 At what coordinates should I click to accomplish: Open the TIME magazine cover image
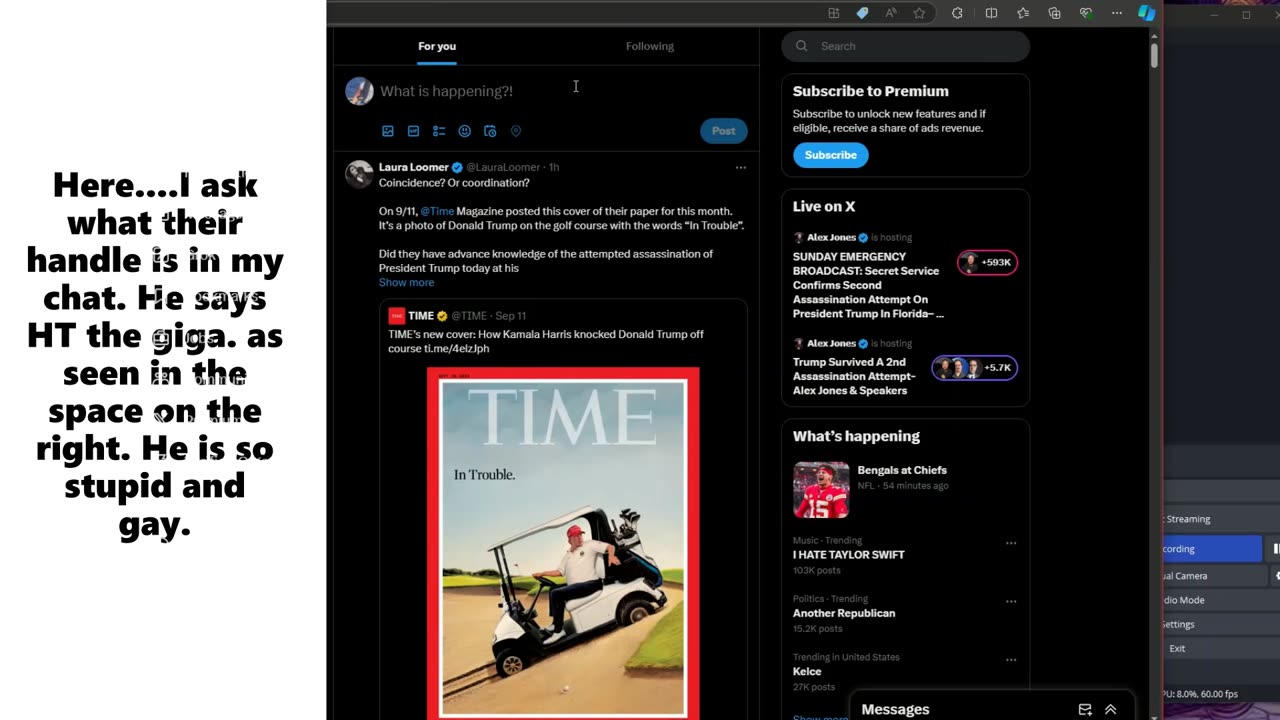coord(563,543)
